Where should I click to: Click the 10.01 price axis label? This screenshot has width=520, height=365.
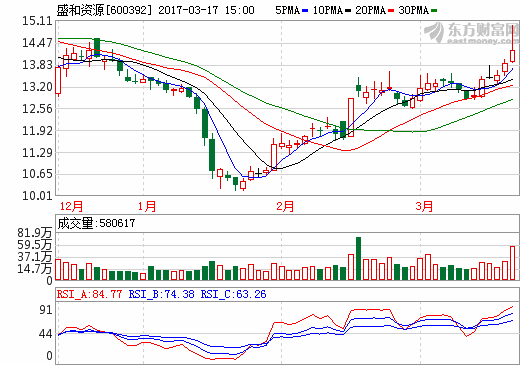(37, 196)
